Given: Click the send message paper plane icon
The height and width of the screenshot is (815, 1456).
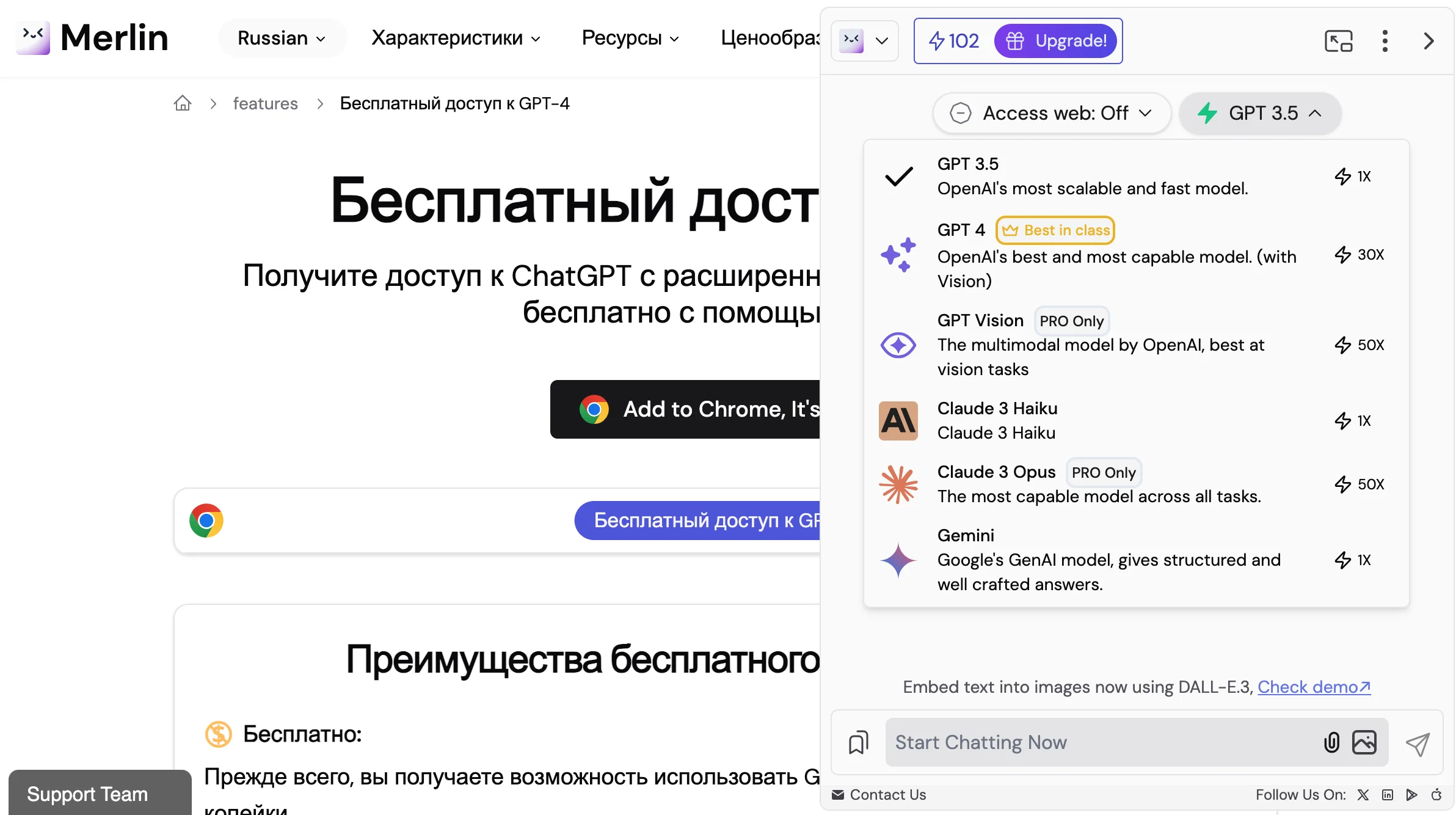Looking at the screenshot, I should pos(1418,744).
